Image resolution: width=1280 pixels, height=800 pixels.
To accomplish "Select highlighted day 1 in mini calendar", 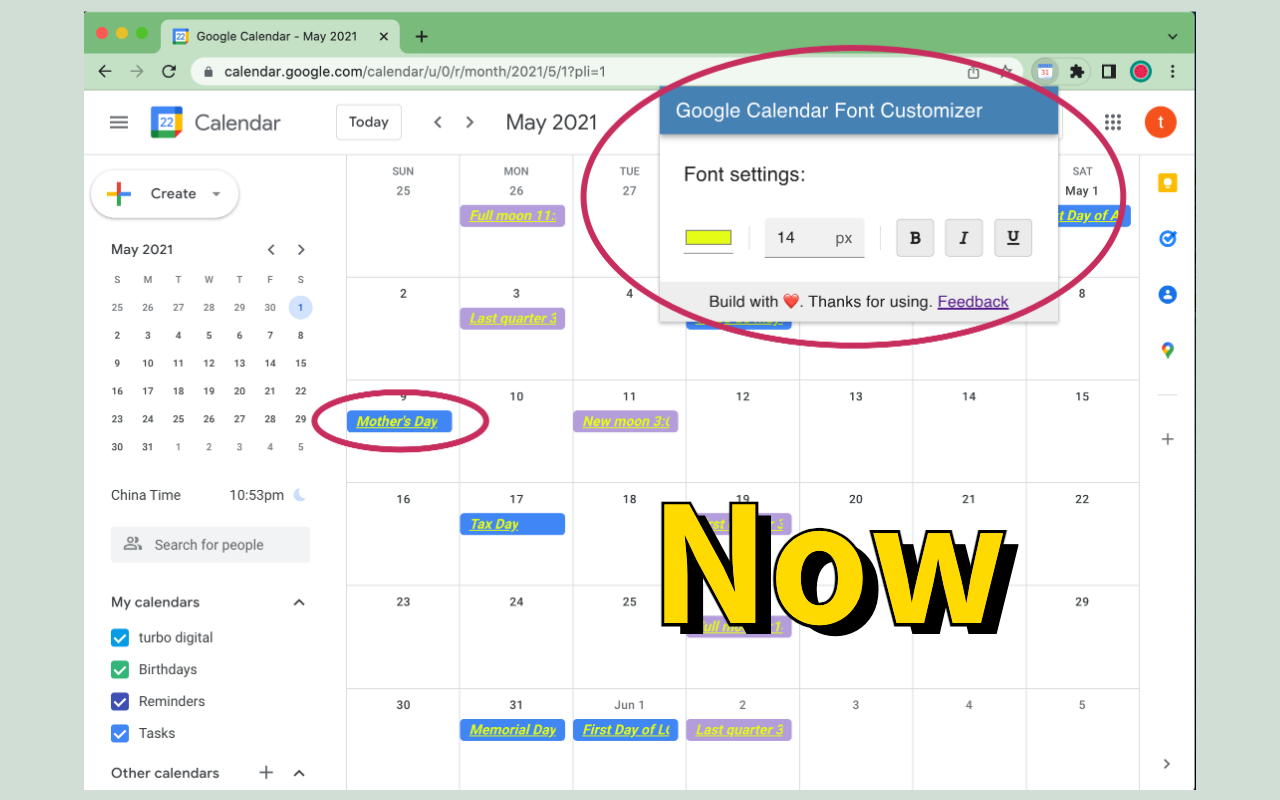I will pyautogui.click(x=301, y=307).
